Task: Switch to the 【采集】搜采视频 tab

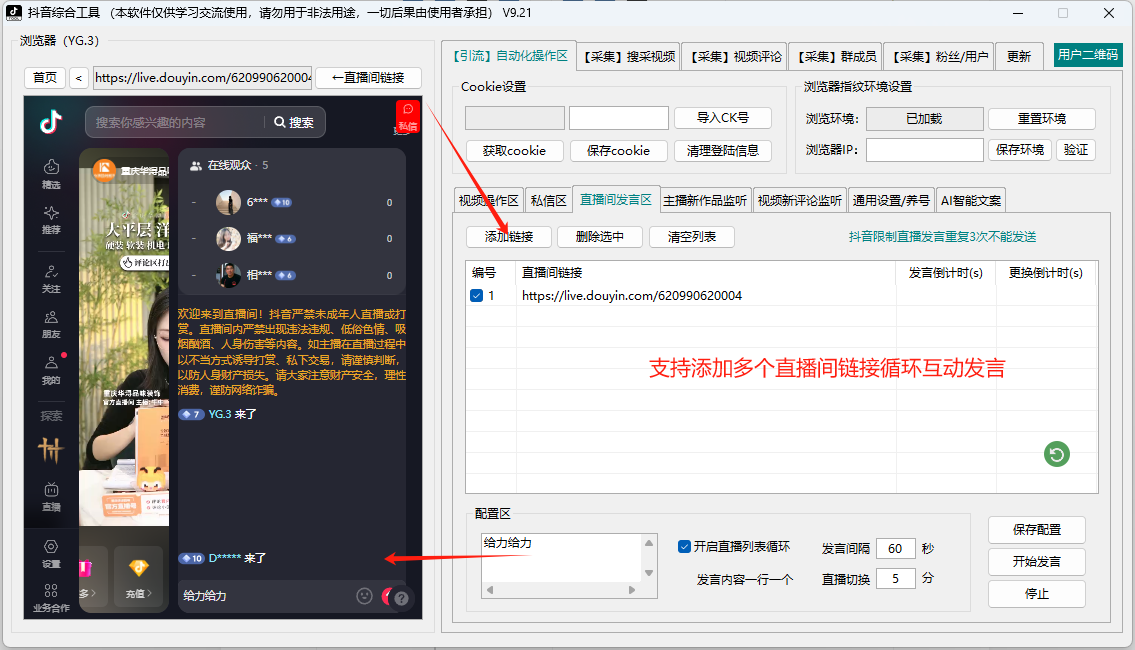Action: click(x=630, y=56)
